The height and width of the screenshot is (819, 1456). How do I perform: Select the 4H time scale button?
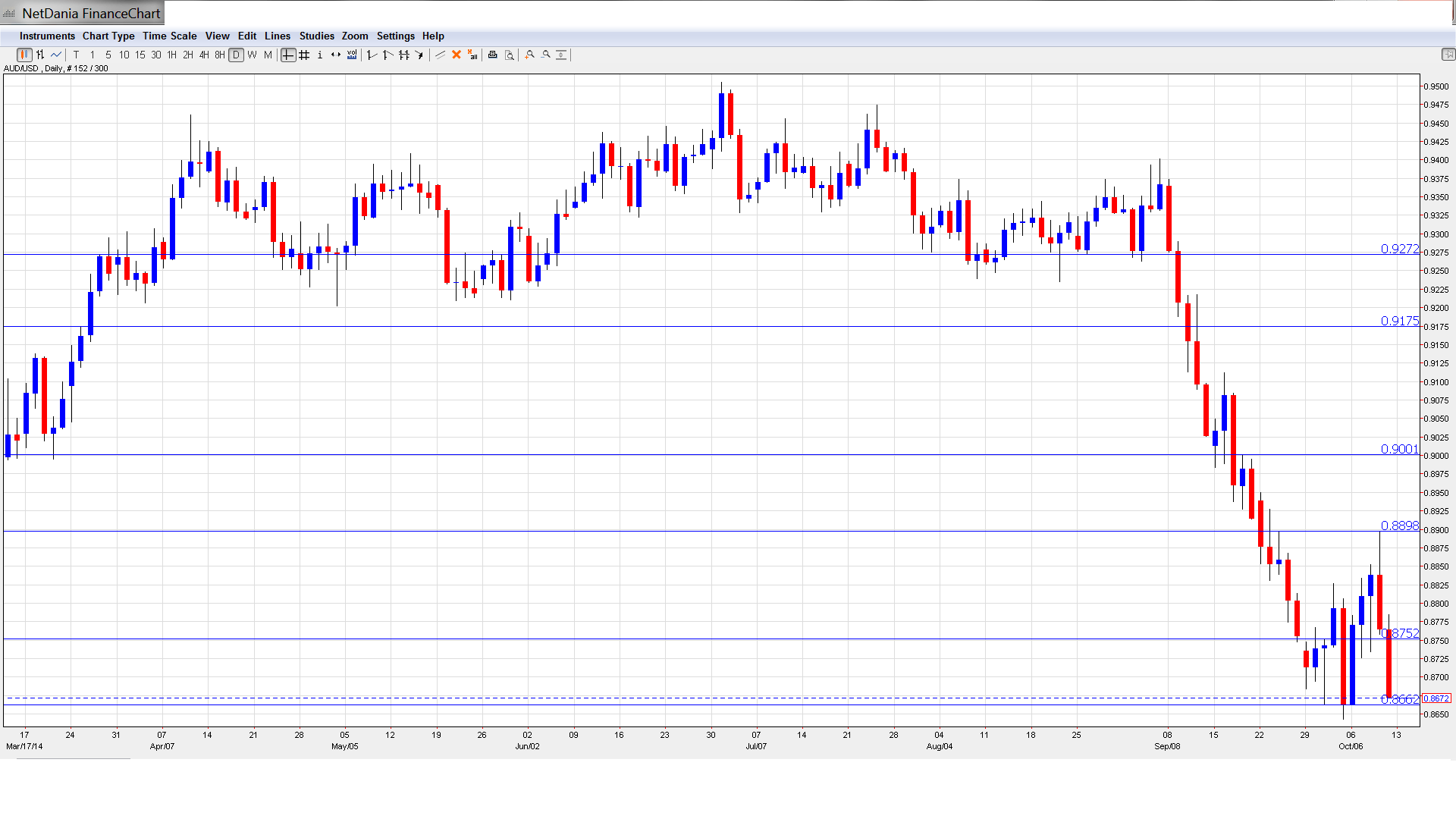pos(204,55)
